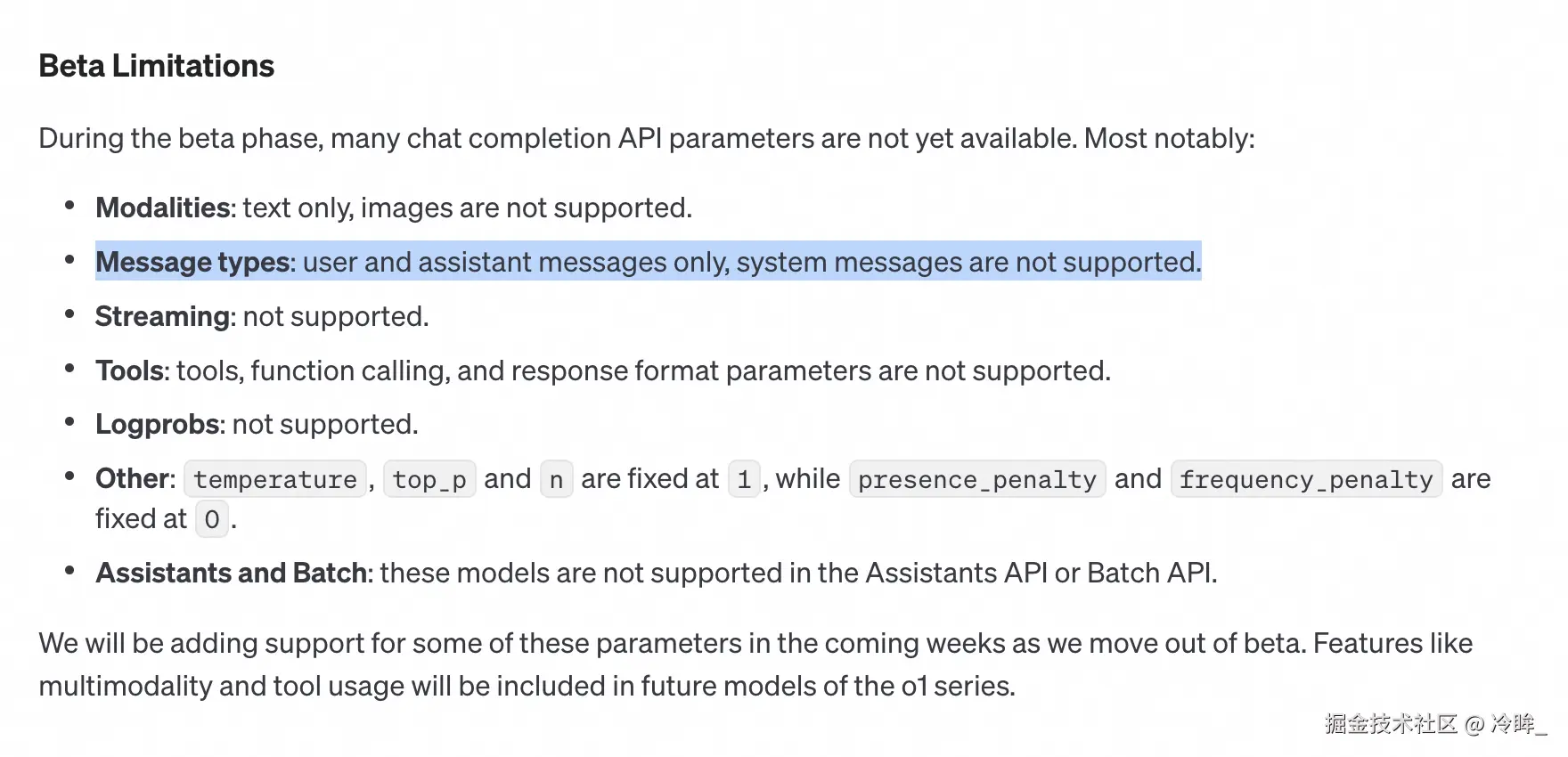Click the presence_penalty code tag
Image resolution: width=1568 pixels, height=757 pixels.
pyautogui.click(x=977, y=479)
